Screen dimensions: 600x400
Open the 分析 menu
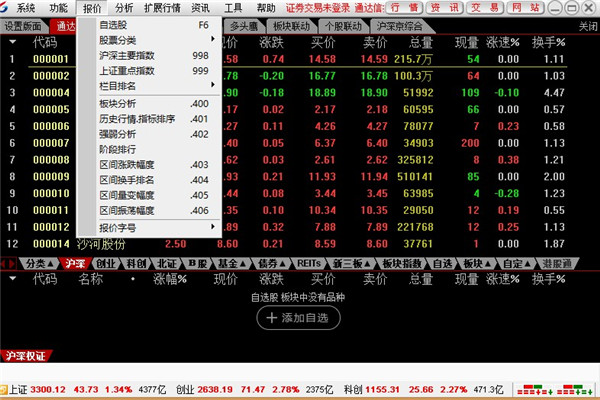pos(124,8)
